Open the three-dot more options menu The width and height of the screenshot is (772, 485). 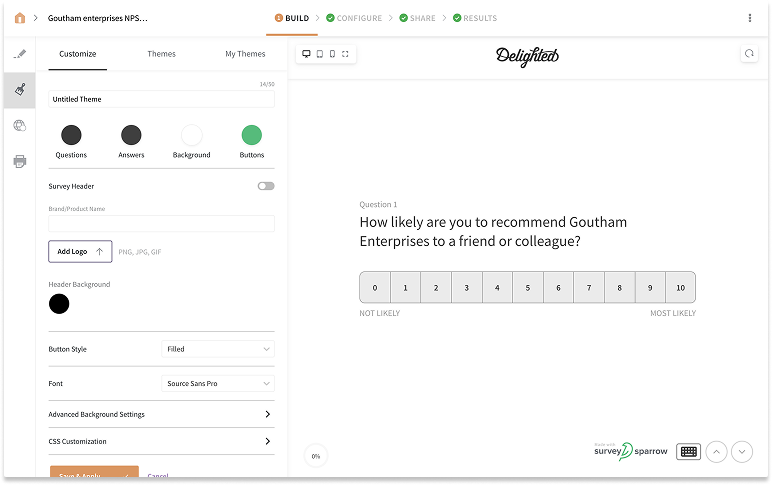[750, 18]
